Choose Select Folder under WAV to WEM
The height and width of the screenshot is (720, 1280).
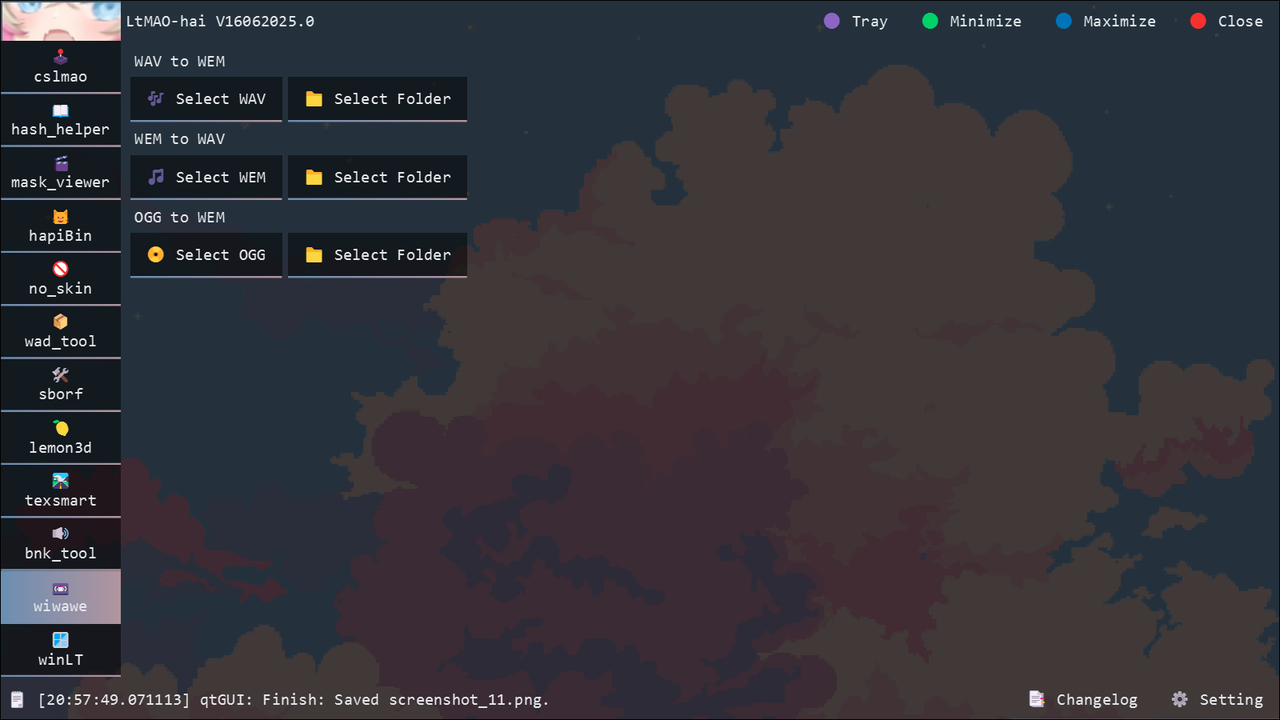[x=377, y=99]
